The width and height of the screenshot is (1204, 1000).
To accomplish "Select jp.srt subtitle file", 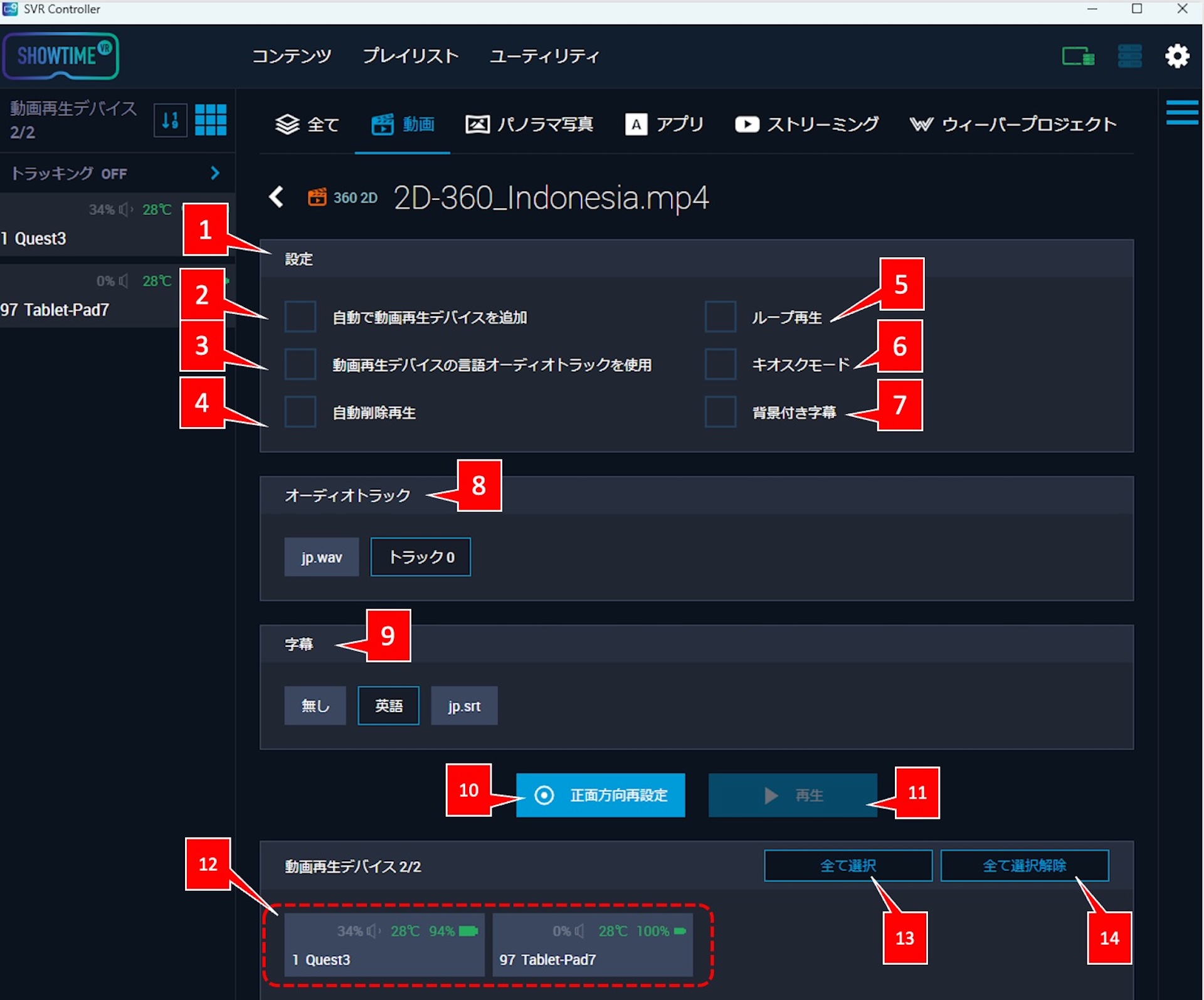I will (x=464, y=705).
